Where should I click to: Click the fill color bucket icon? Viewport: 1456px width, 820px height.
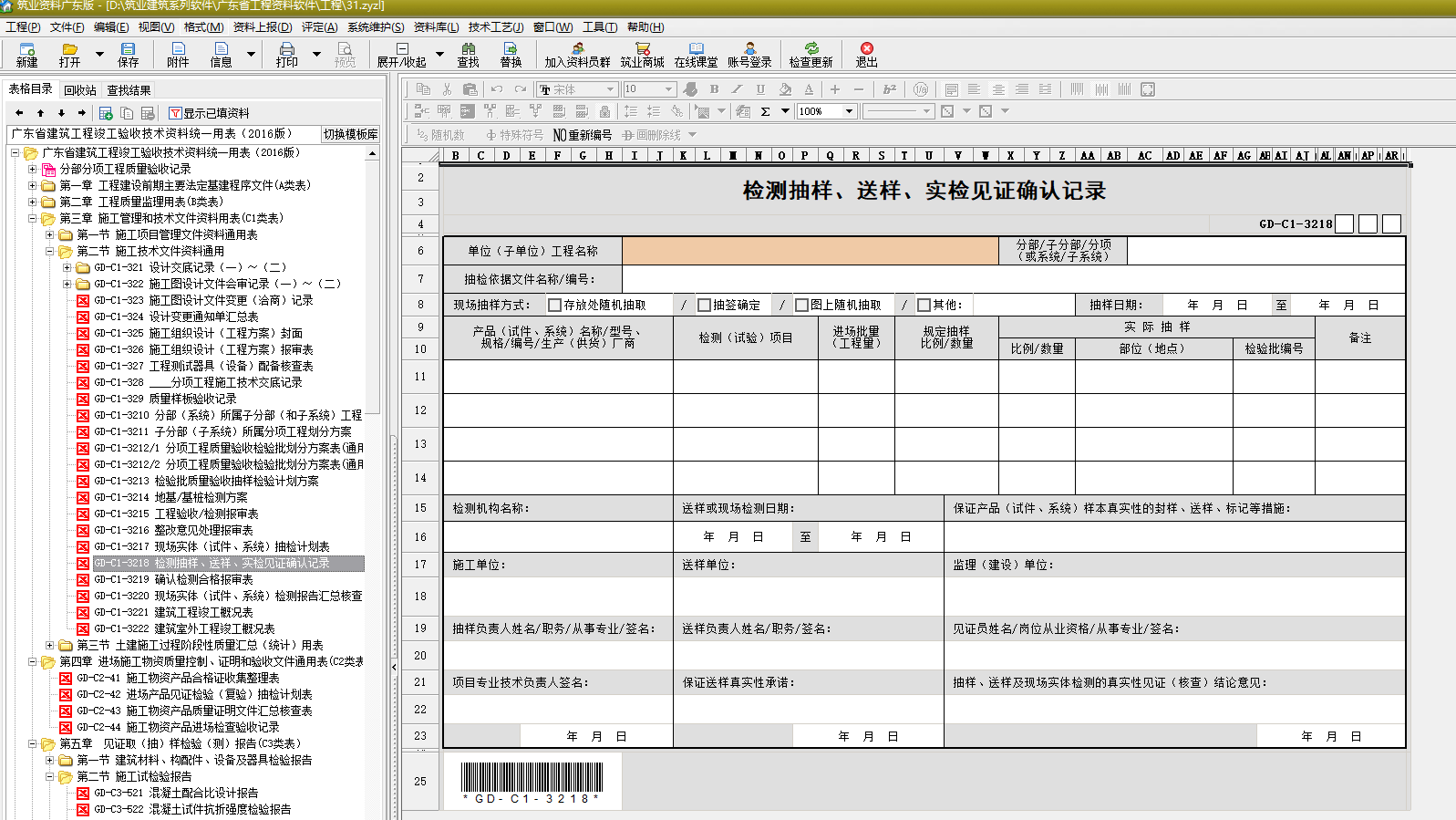pos(785,89)
